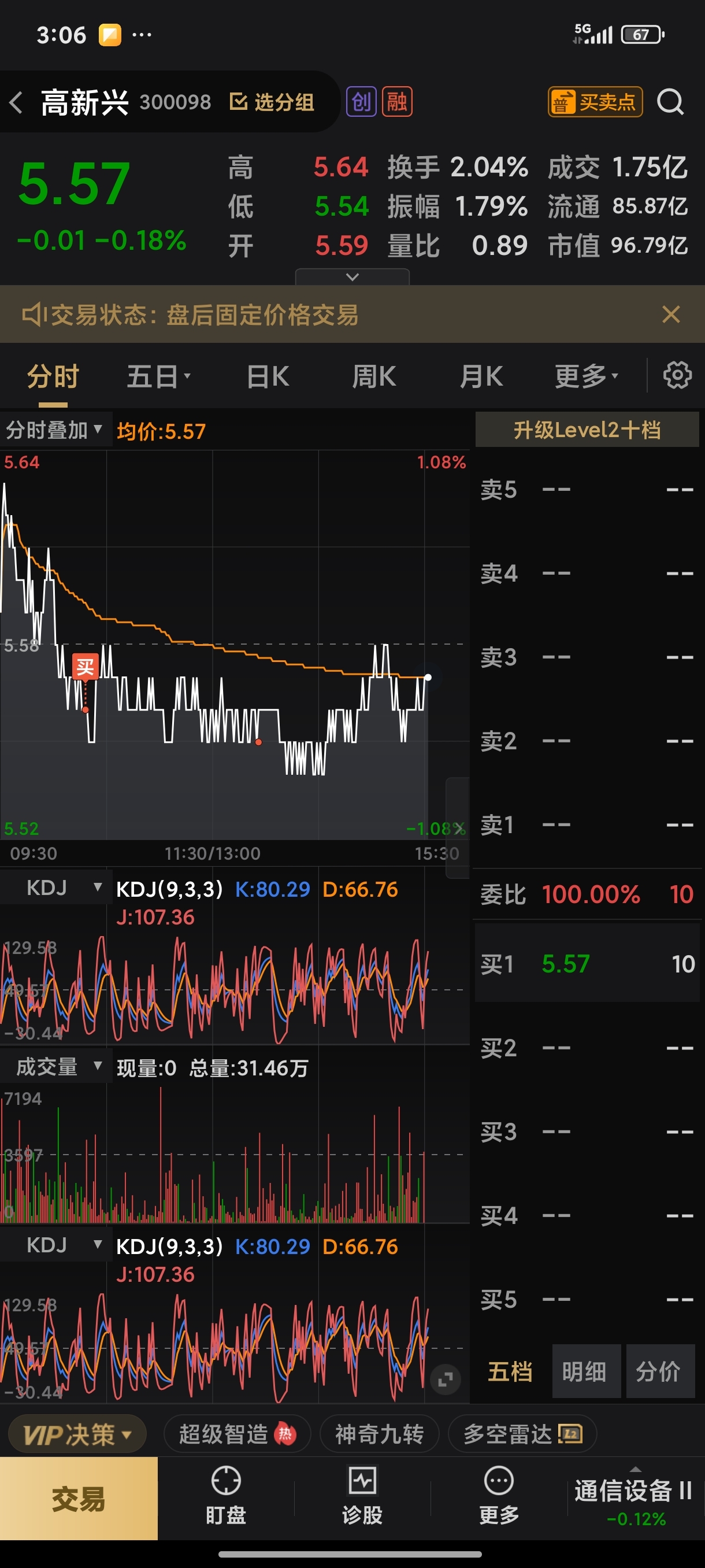Open 超级智造 feature
Image resolution: width=705 pixels, height=1568 pixels.
(238, 1434)
